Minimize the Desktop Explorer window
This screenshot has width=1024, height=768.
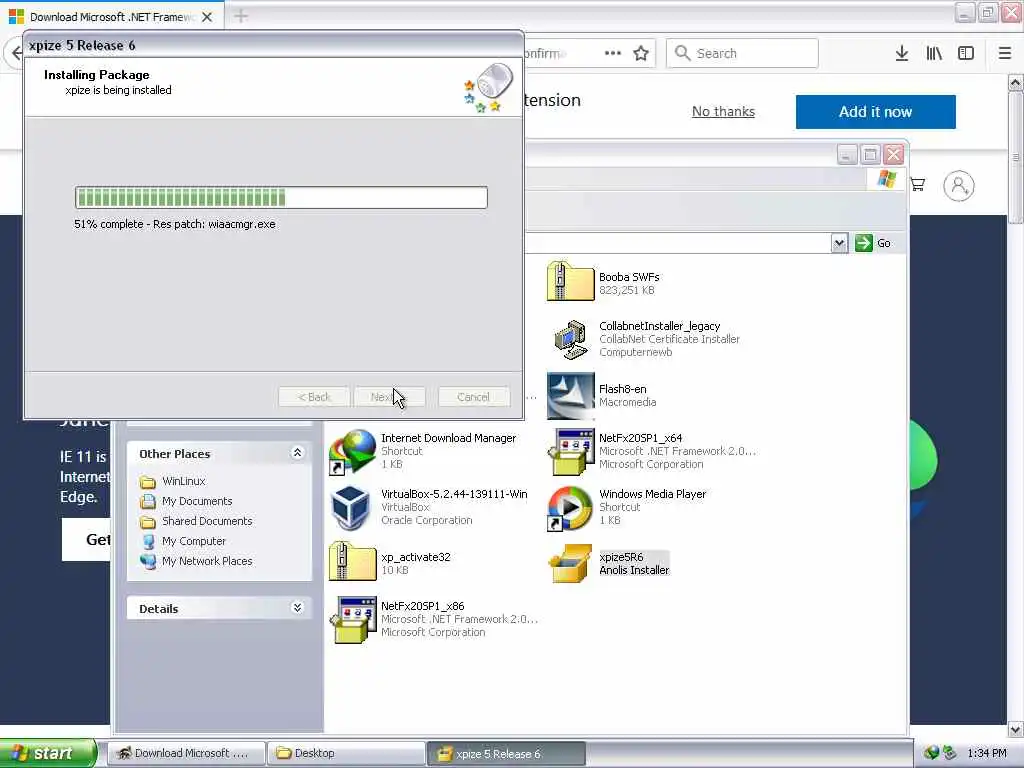point(846,155)
